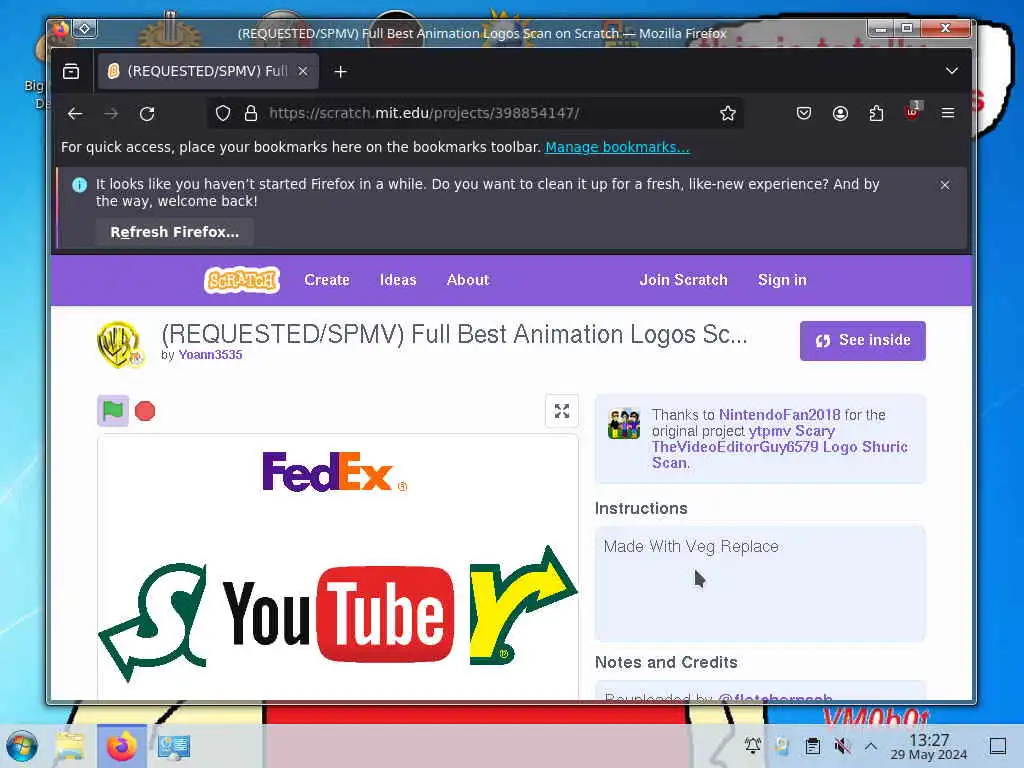
Task: Click the browser forward arrow
Action: point(111,114)
